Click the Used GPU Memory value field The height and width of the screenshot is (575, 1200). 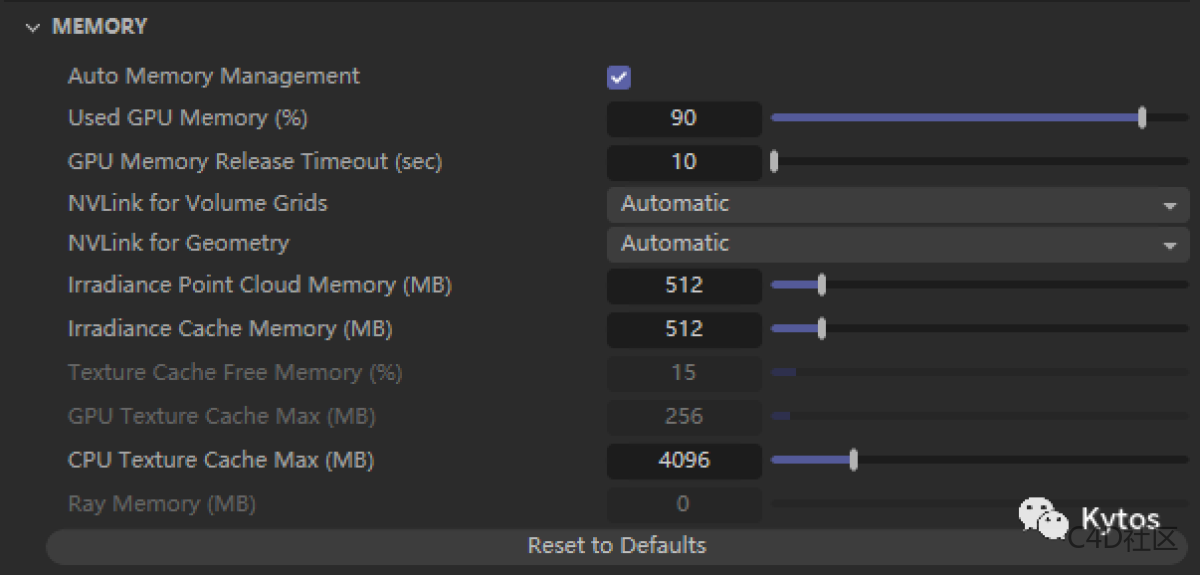point(684,118)
